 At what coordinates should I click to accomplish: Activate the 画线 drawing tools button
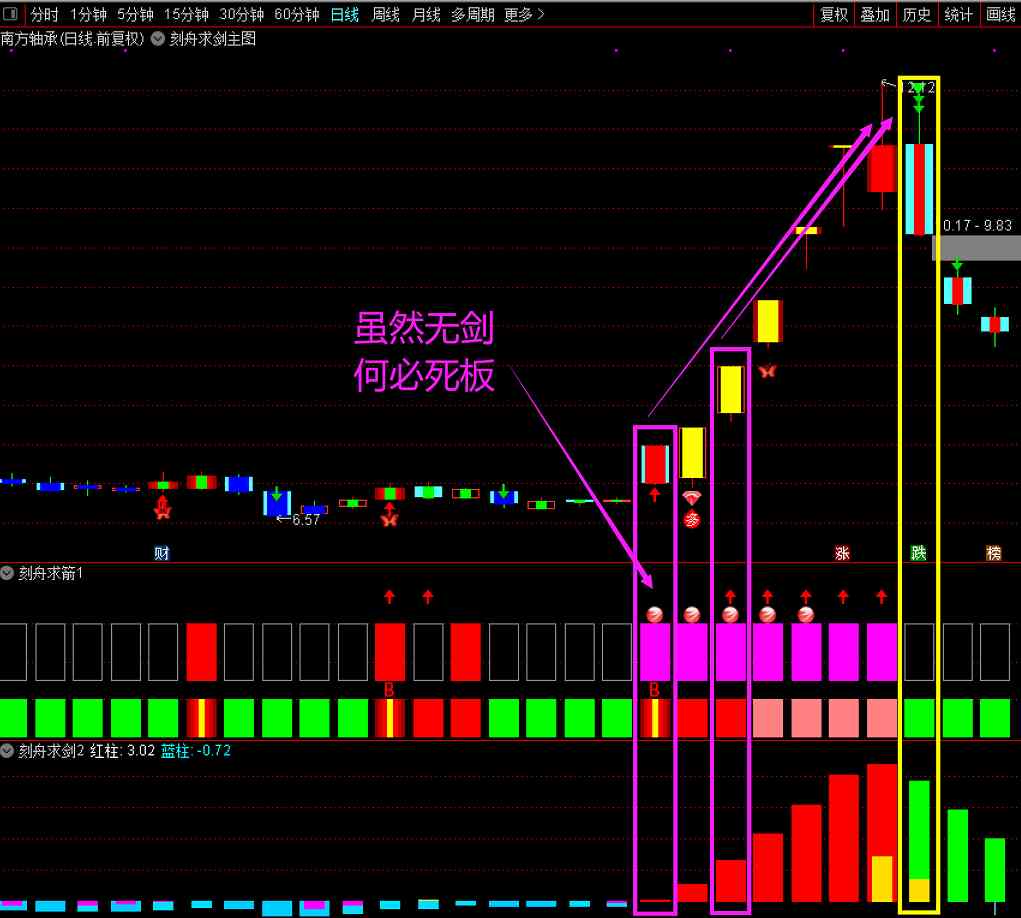pos(1000,14)
